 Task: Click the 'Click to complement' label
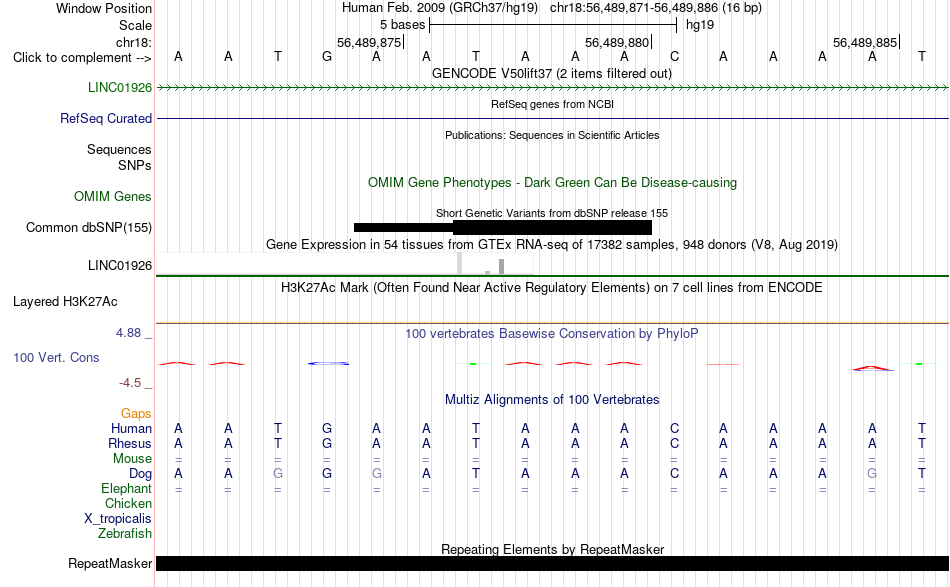[x=82, y=58]
